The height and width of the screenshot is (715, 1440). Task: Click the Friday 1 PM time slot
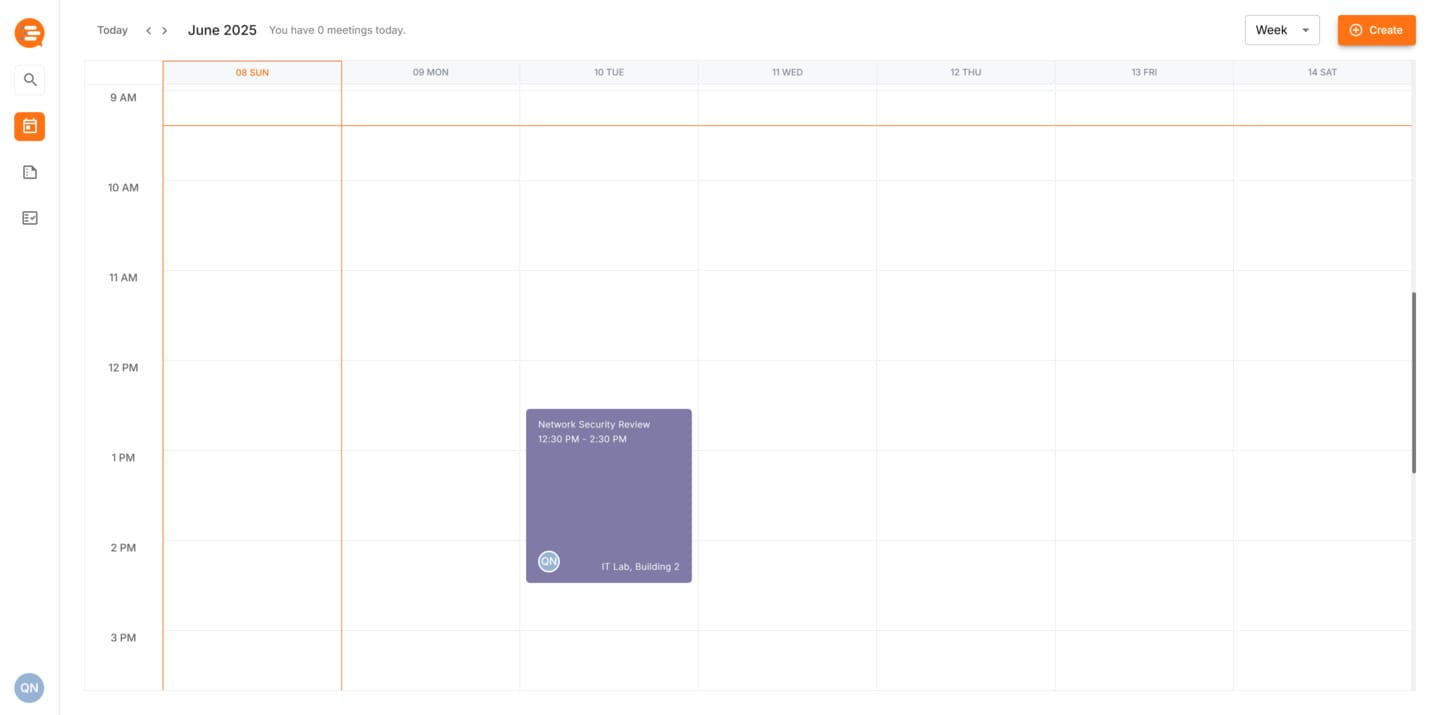[1143, 495]
